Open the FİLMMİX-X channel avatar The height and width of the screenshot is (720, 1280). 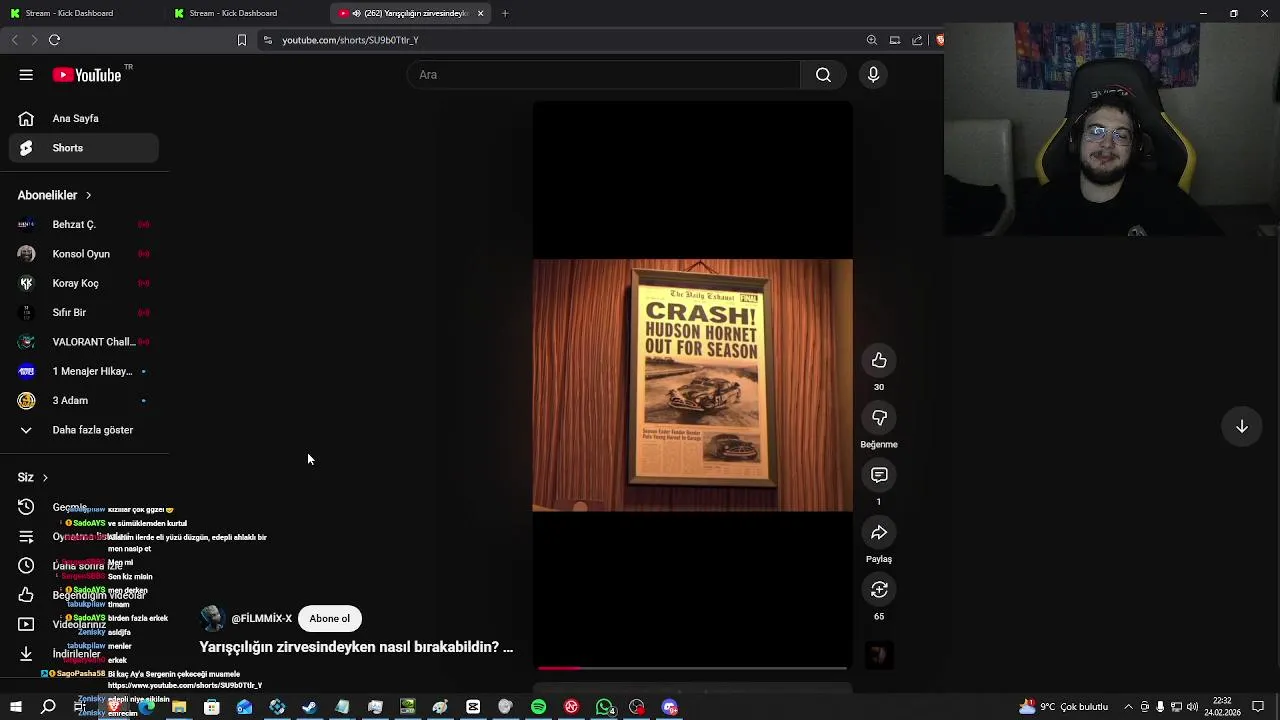212,618
